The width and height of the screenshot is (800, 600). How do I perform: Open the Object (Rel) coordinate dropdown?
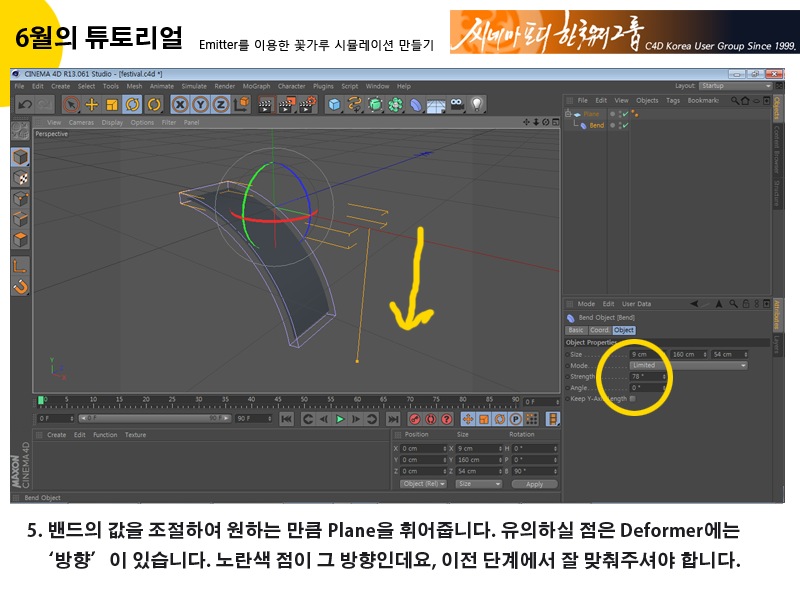click(423, 484)
